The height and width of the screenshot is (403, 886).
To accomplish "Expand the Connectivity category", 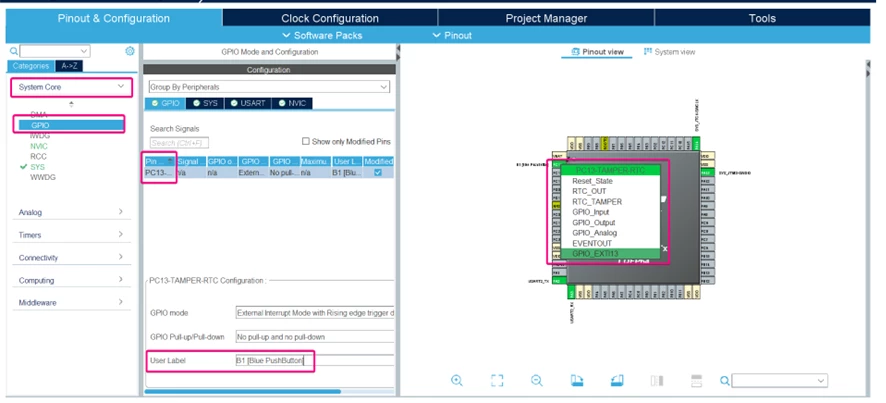I will [x=71, y=257].
